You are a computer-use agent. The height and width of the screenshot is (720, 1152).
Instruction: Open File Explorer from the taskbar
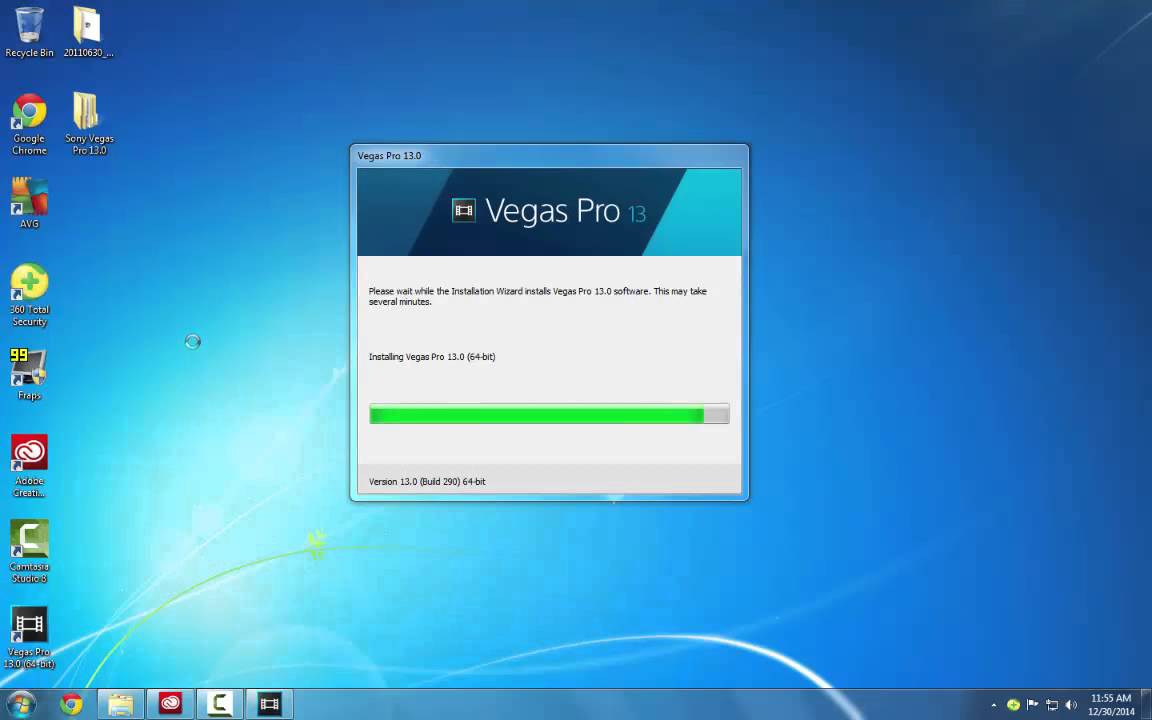[120, 705]
